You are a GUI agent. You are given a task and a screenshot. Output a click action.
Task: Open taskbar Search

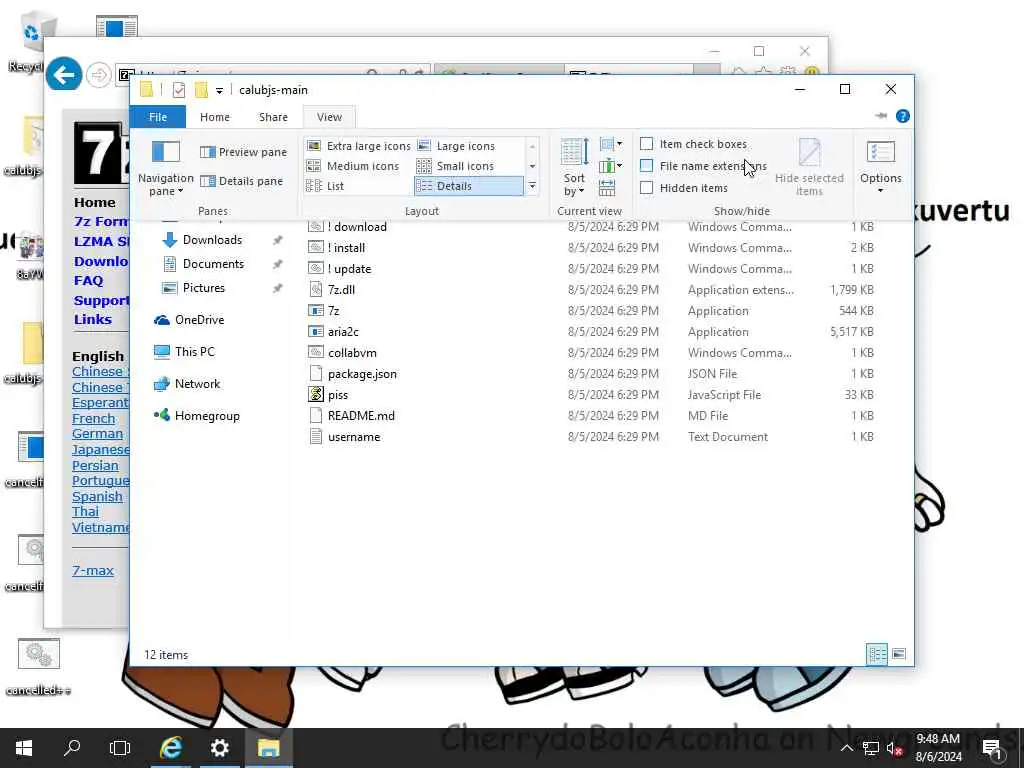72,748
